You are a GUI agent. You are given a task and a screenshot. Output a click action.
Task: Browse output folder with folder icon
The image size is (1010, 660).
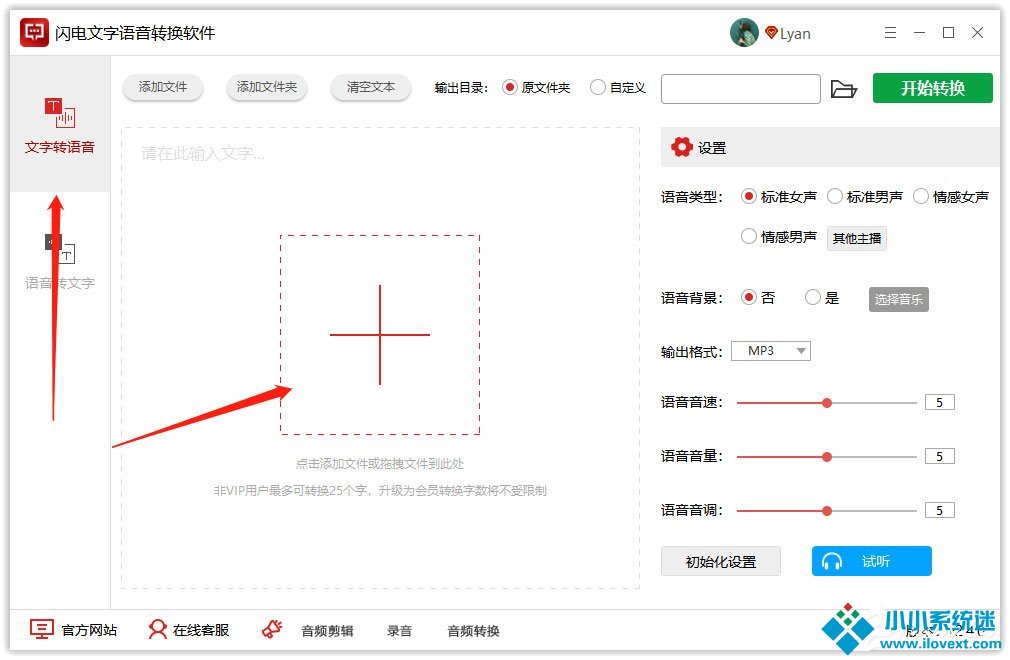point(843,89)
